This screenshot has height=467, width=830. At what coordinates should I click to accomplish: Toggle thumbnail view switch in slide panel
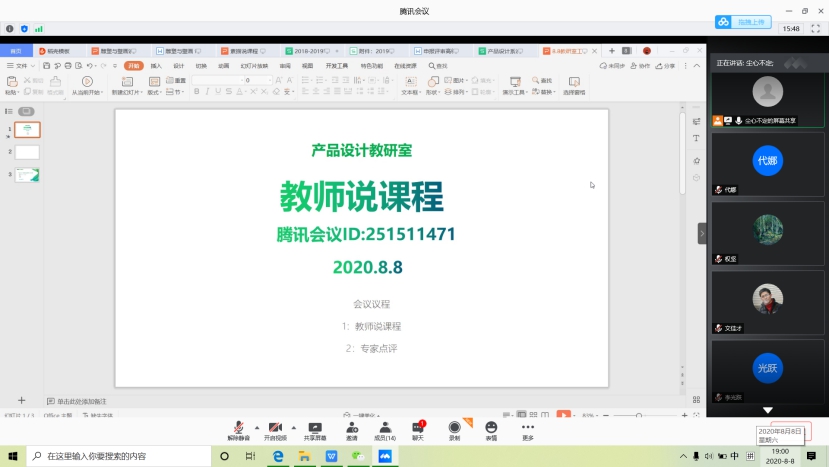(x=26, y=111)
